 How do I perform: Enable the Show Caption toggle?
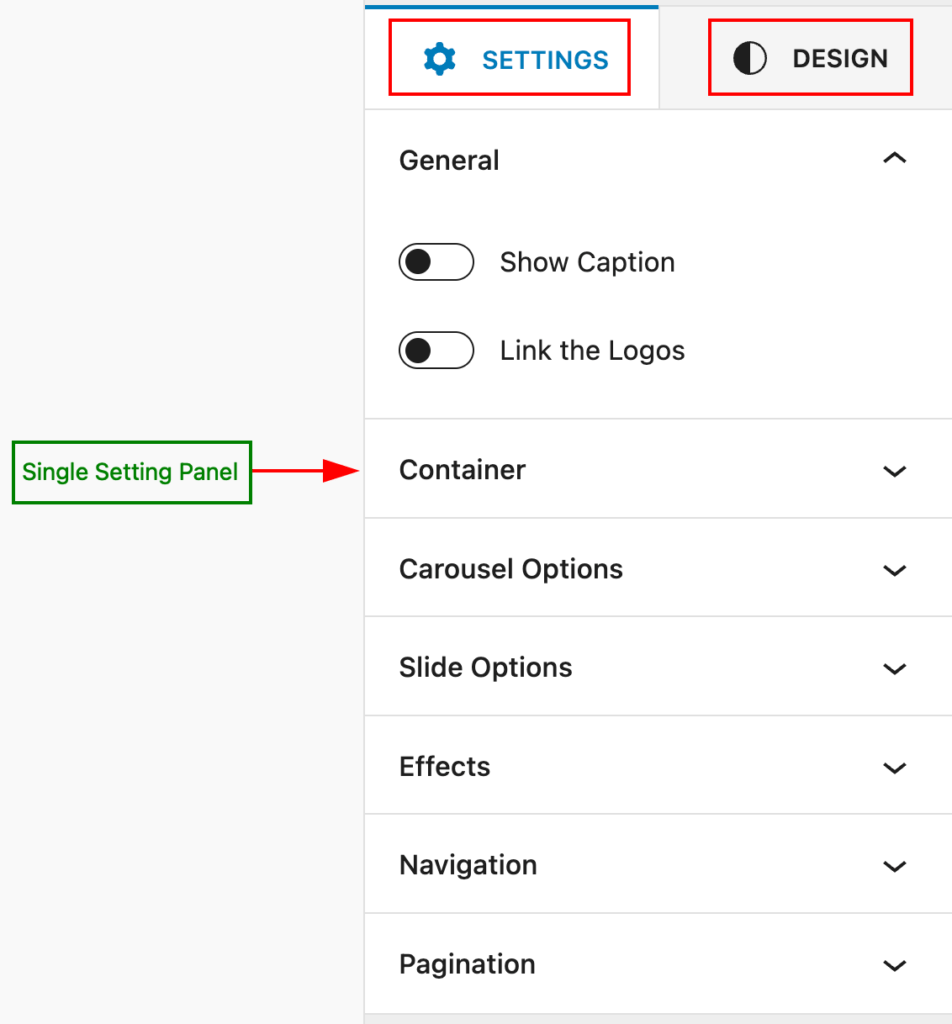436,262
